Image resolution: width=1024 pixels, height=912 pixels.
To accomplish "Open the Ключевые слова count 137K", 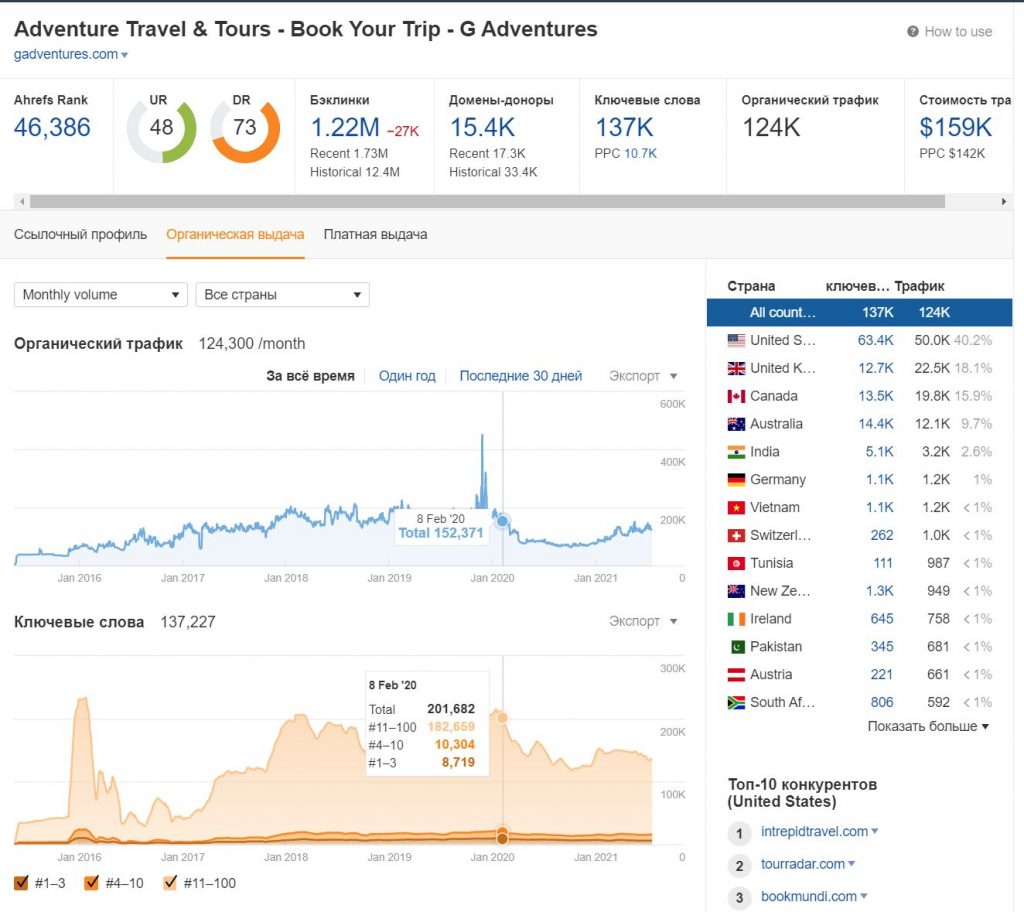I will click(624, 127).
